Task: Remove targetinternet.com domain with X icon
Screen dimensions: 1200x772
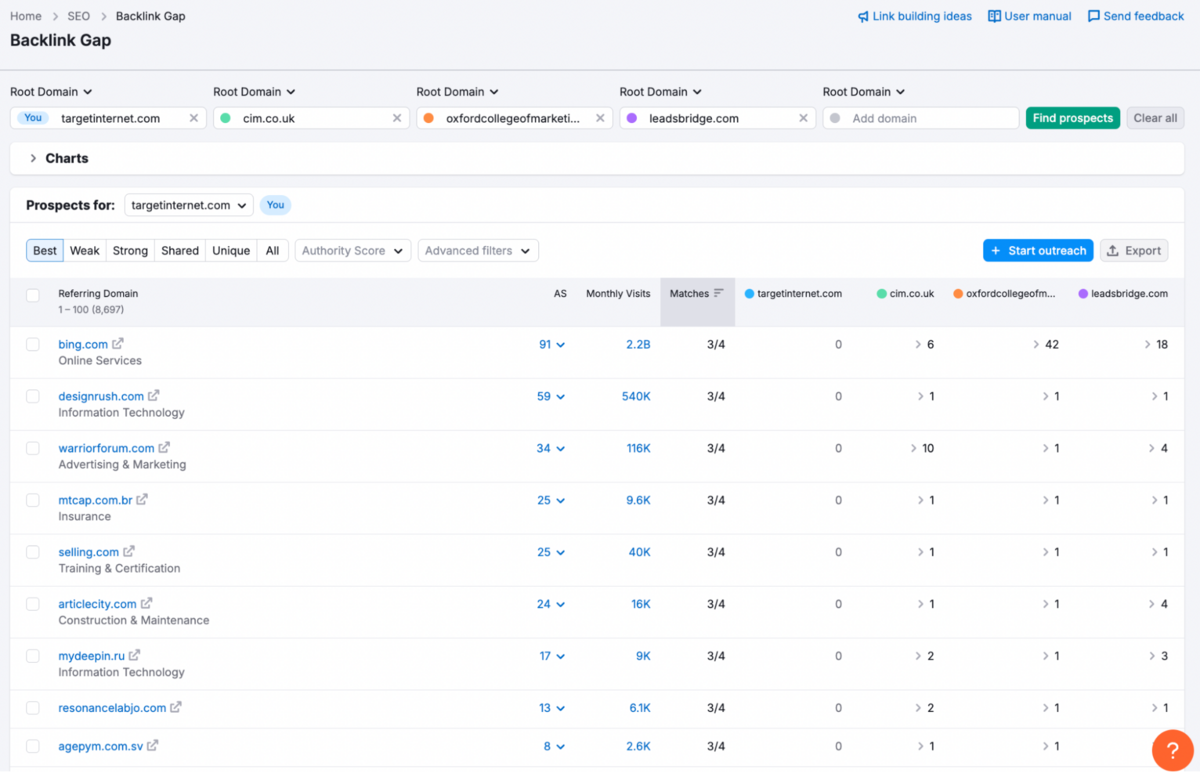Action: pyautogui.click(x=194, y=118)
